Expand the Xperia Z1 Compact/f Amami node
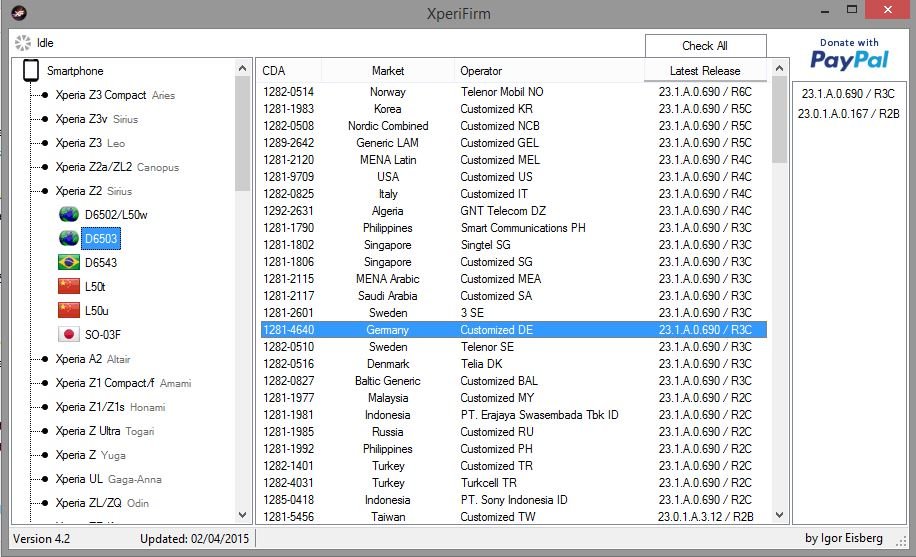 44,383
